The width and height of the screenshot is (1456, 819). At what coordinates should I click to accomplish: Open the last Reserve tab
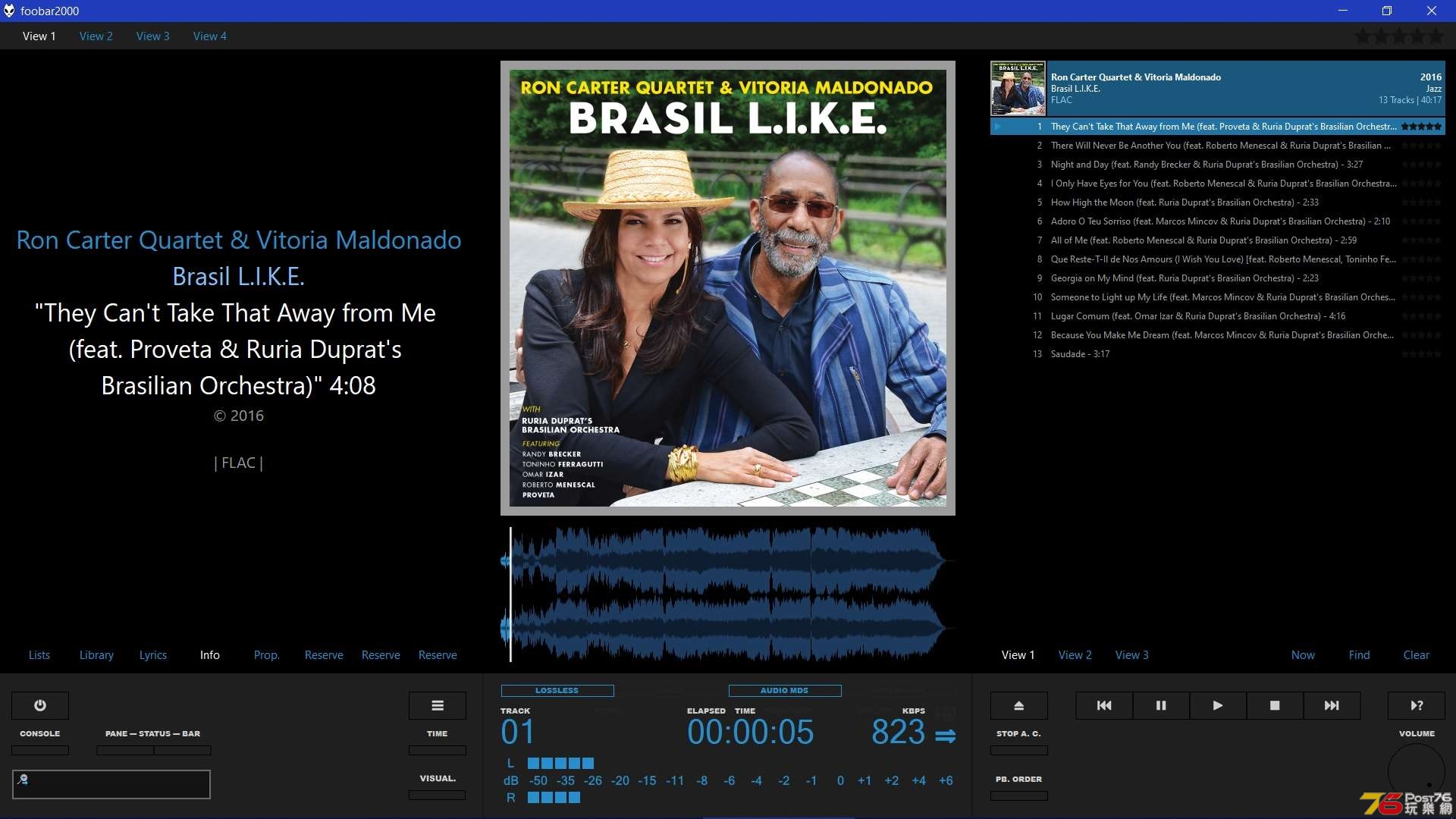pyautogui.click(x=438, y=654)
